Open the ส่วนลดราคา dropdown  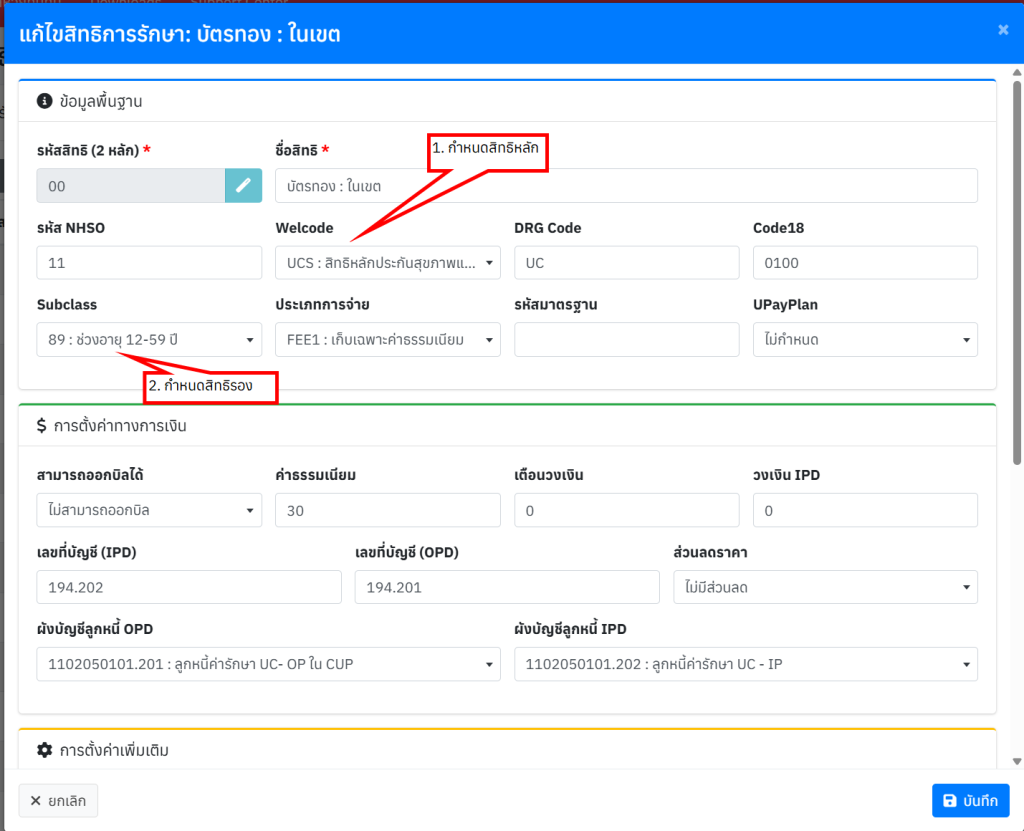click(825, 588)
